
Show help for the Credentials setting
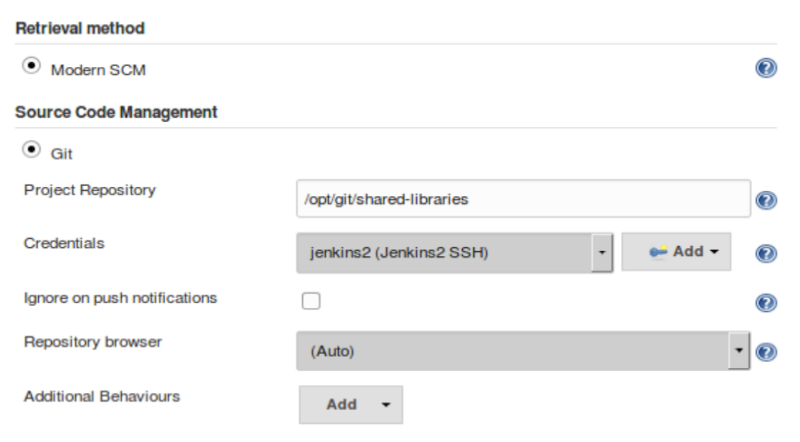pos(767,253)
